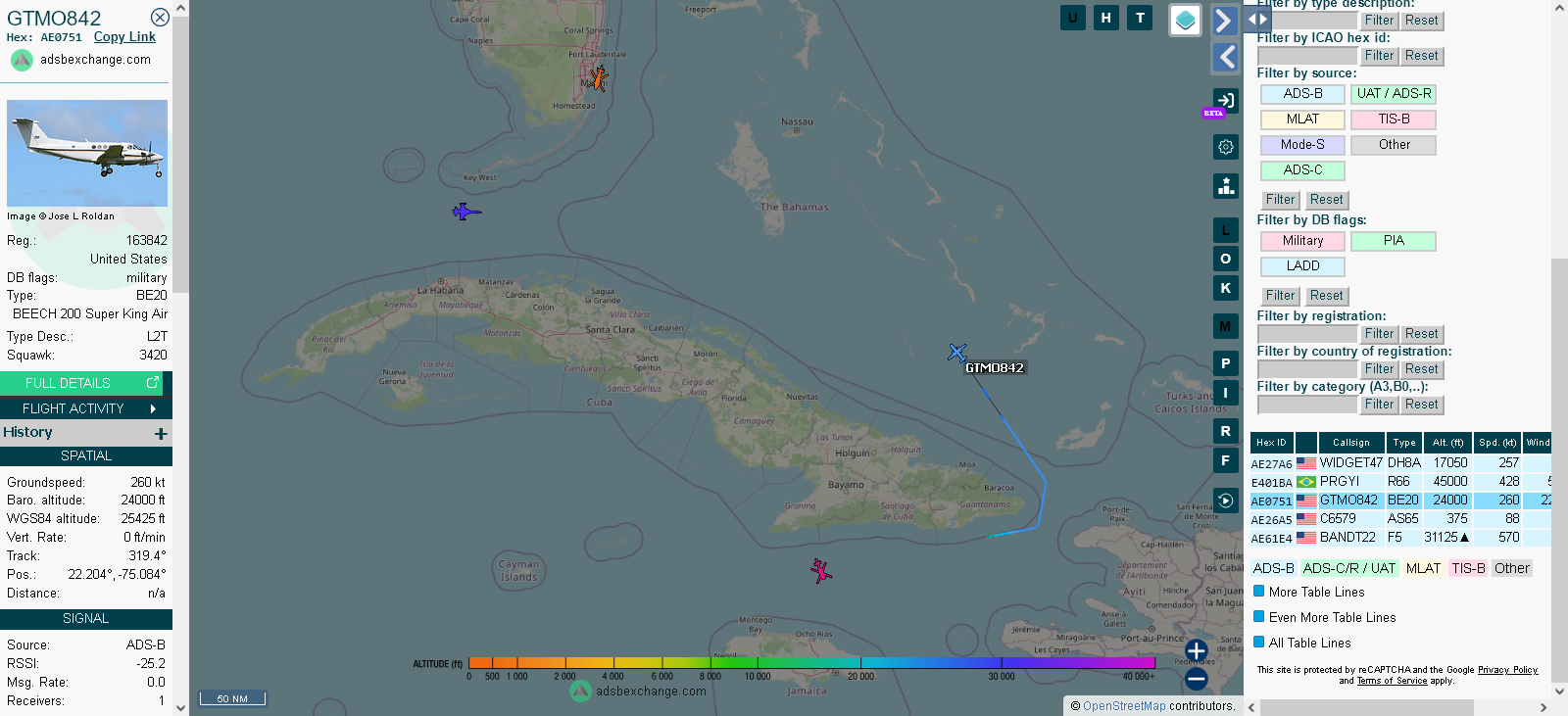Toggle the O map option button

(1225, 259)
